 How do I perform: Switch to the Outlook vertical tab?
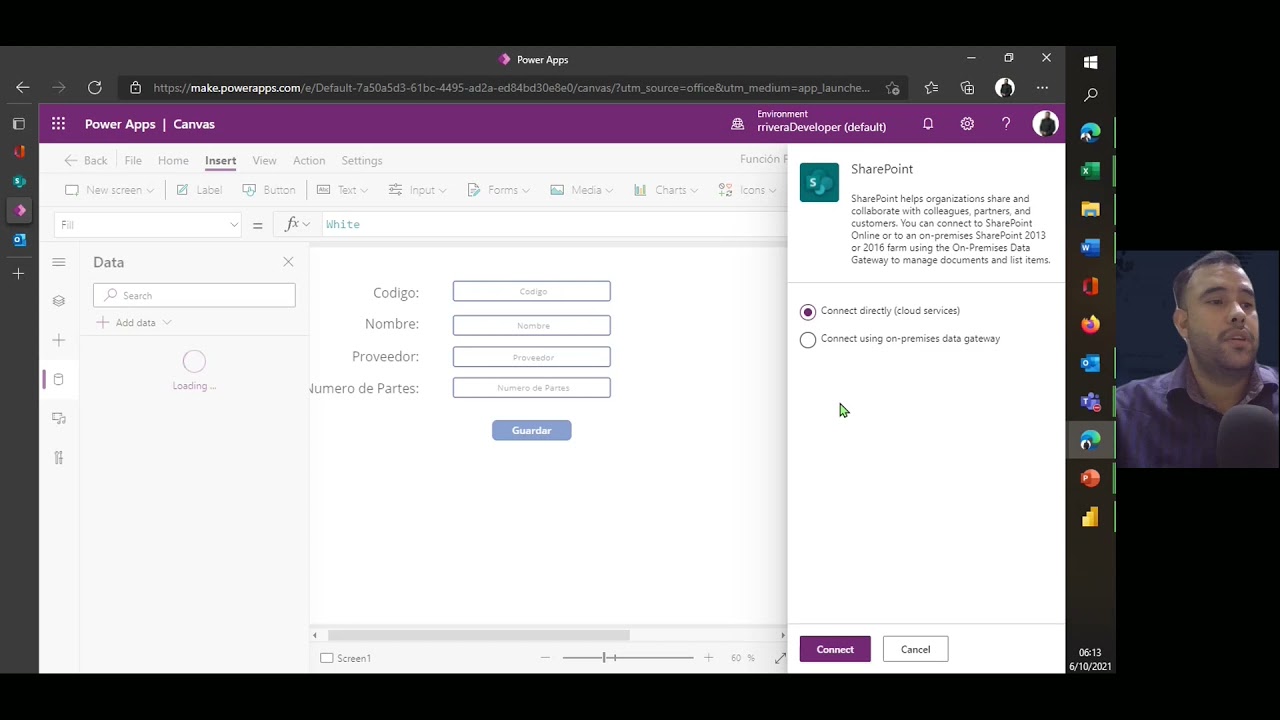click(19, 240)
